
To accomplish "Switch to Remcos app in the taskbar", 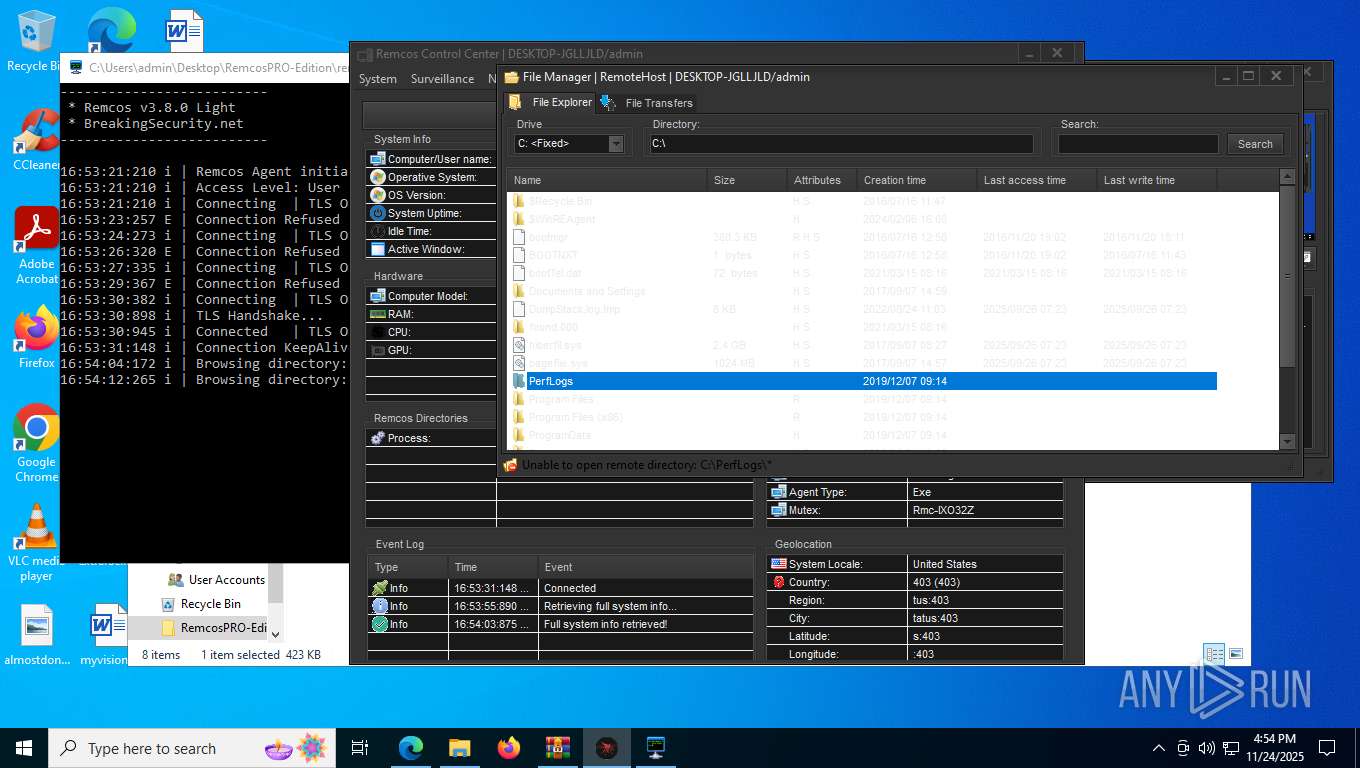I will click(x=607, y=748).
